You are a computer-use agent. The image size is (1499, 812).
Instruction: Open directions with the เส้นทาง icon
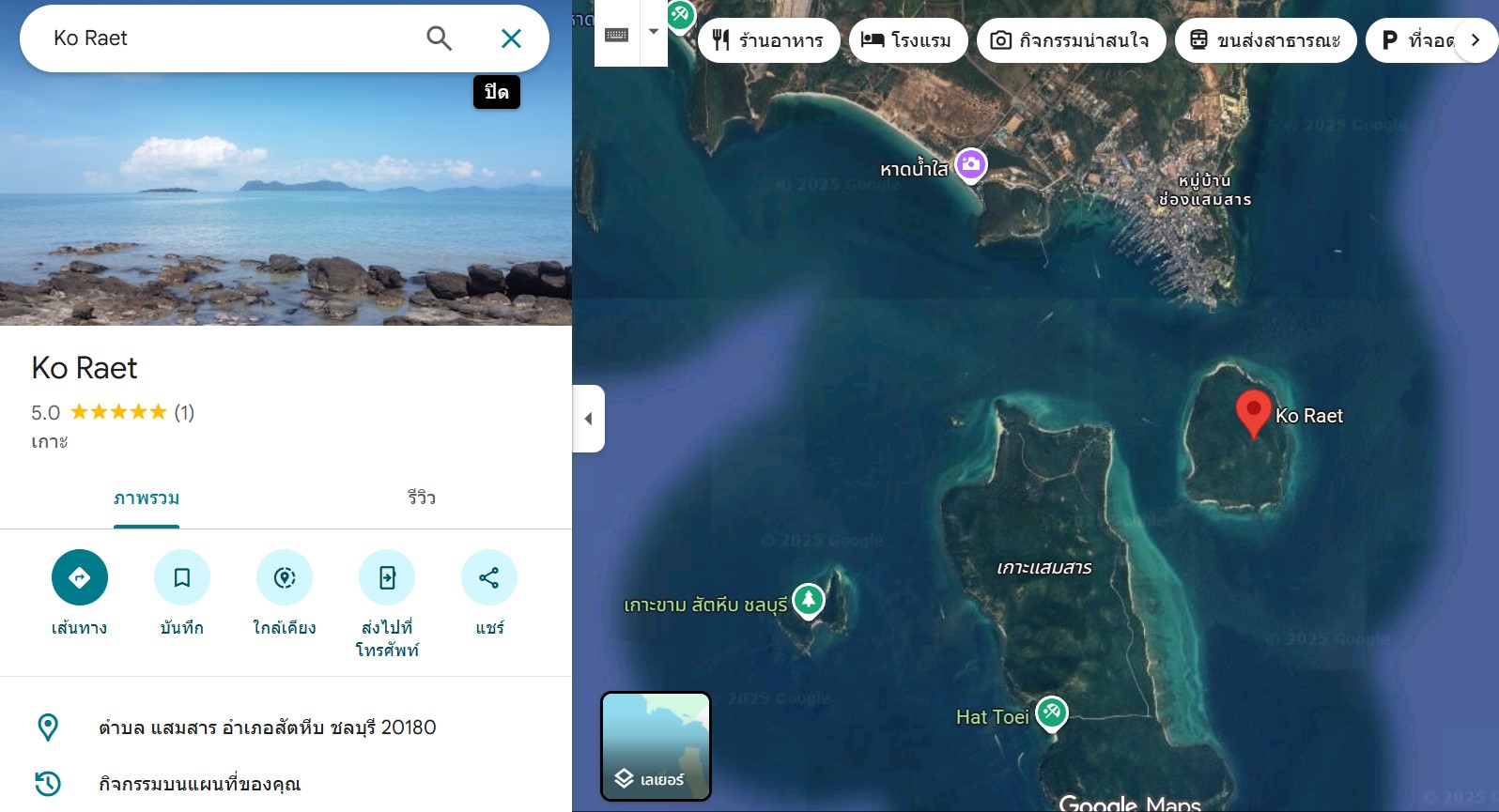(x=80, y=577)
